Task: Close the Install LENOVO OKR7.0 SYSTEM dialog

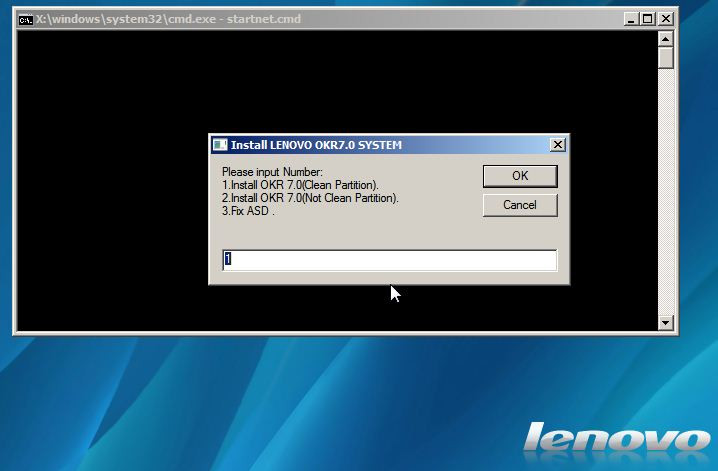Action: [x=558, y=145]
